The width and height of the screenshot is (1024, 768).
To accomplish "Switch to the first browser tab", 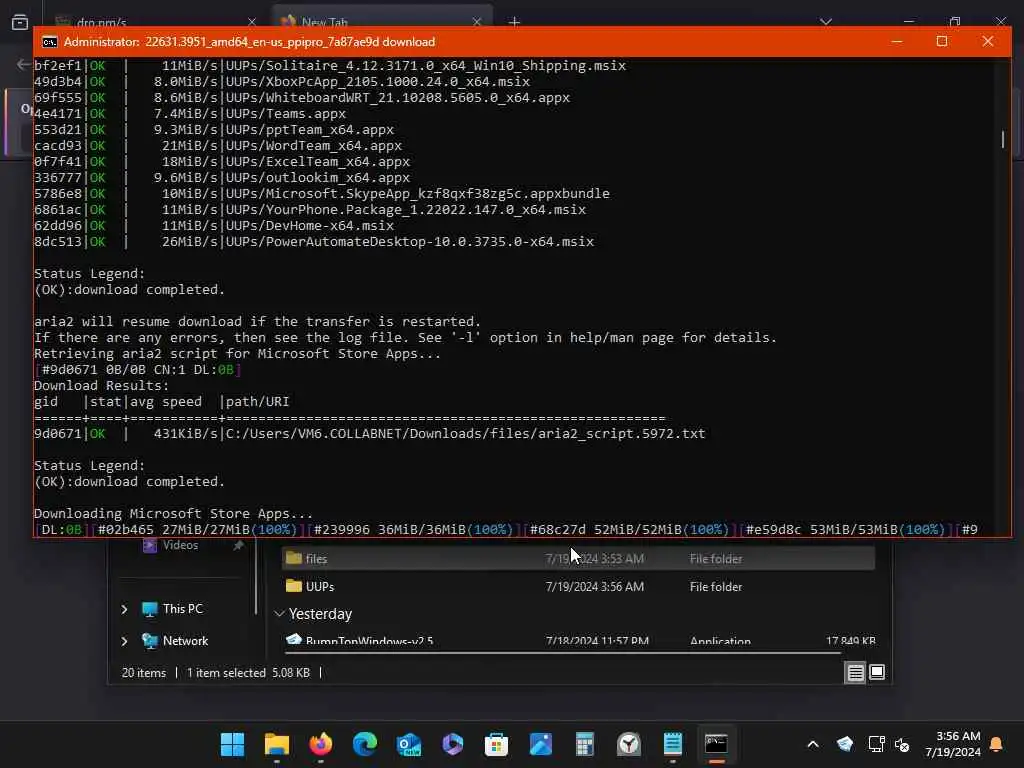I will 155,22.
